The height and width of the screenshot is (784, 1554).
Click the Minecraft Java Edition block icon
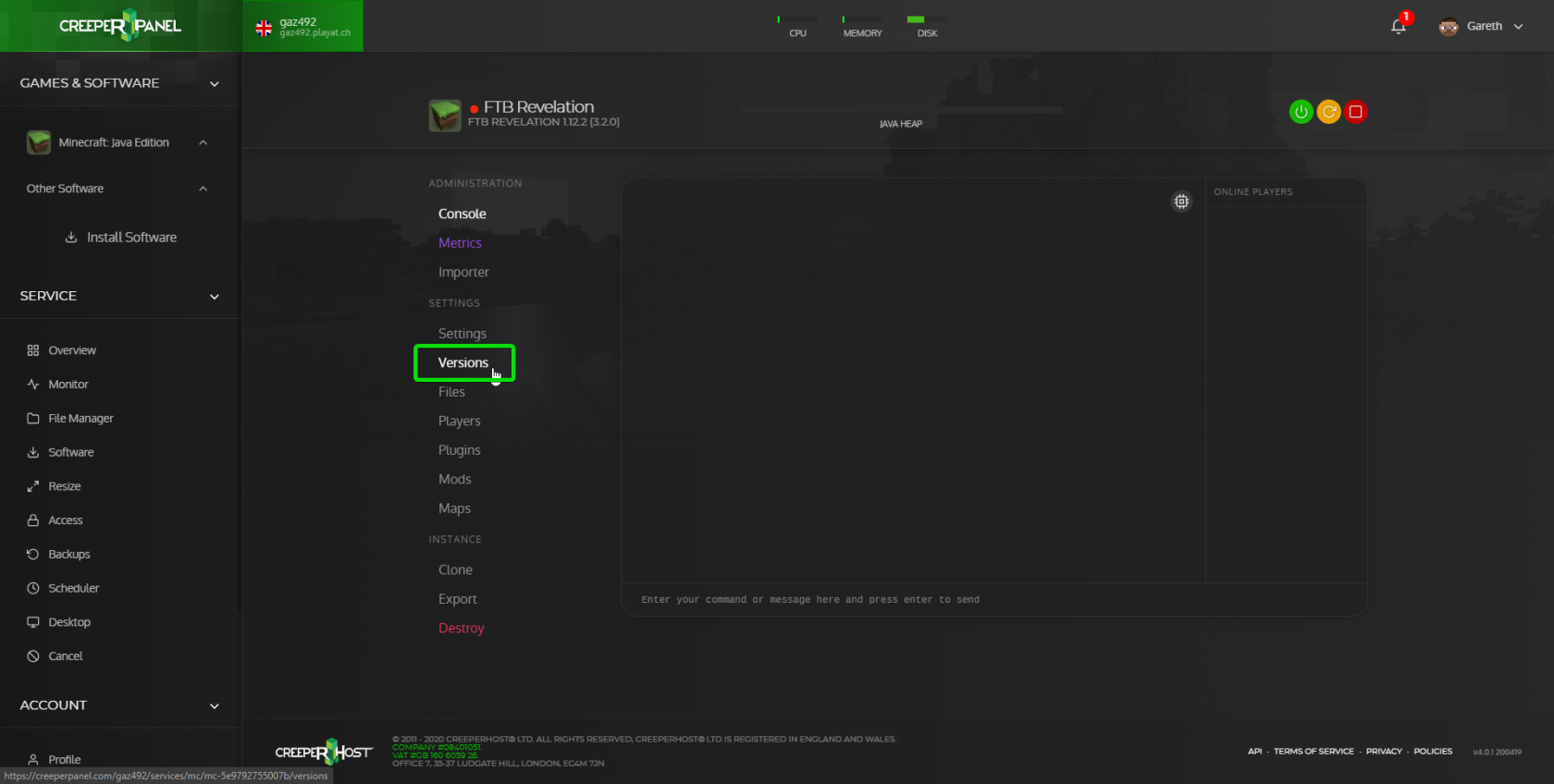tap(39, 142)
